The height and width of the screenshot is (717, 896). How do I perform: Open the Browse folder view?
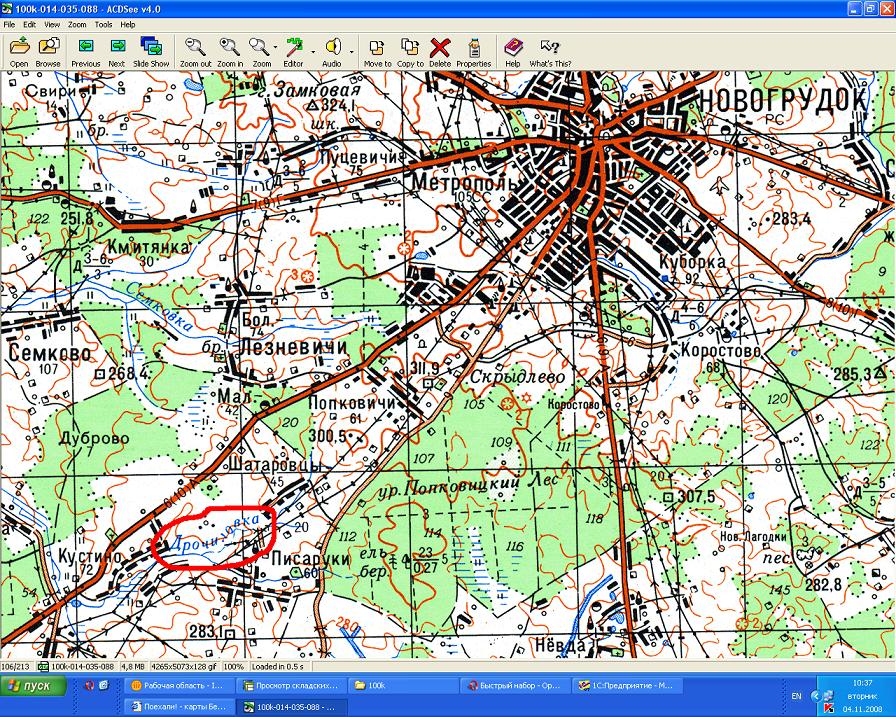click(x=48, y=49)
